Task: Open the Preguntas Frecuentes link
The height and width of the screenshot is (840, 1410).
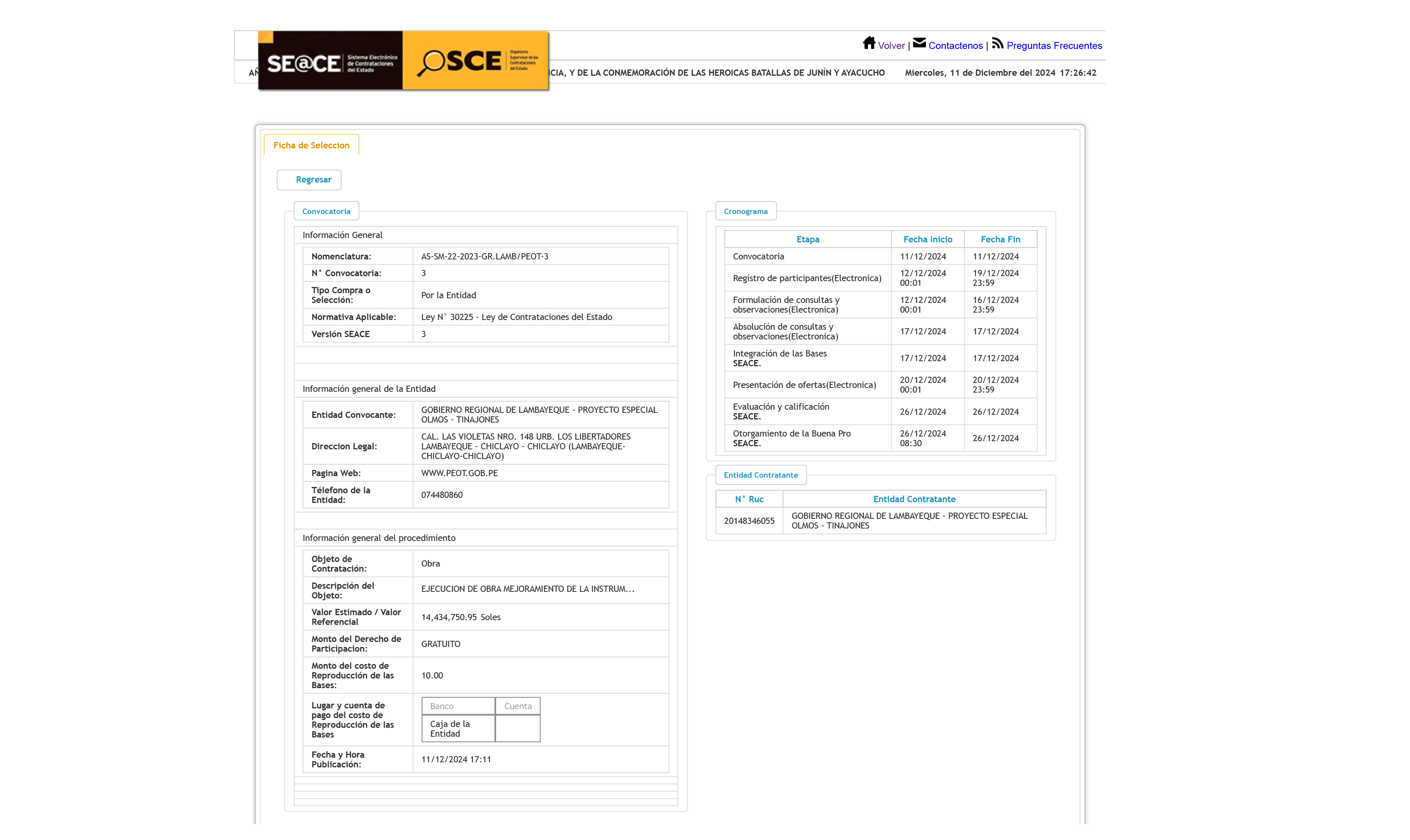Action: click(1054, 46)
